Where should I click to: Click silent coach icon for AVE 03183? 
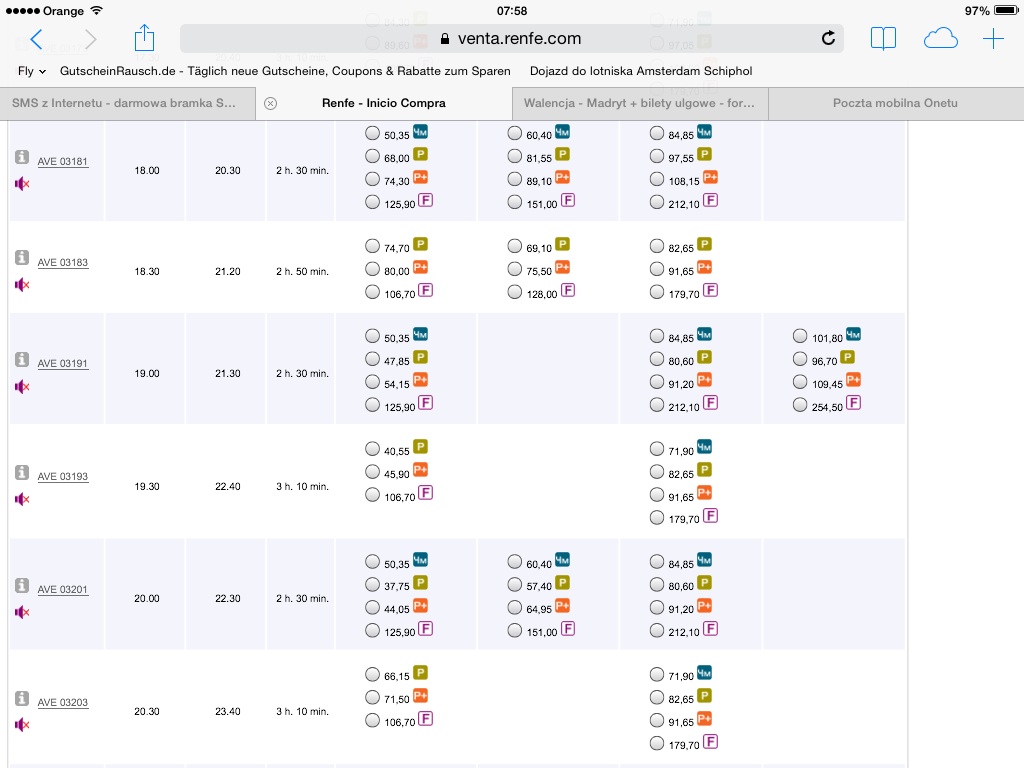tap(22, 285)
